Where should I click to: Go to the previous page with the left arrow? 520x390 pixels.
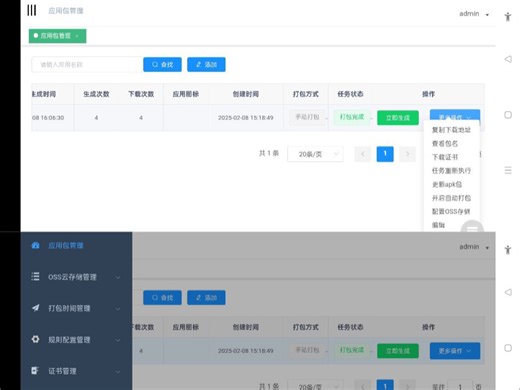coord(363,154)
